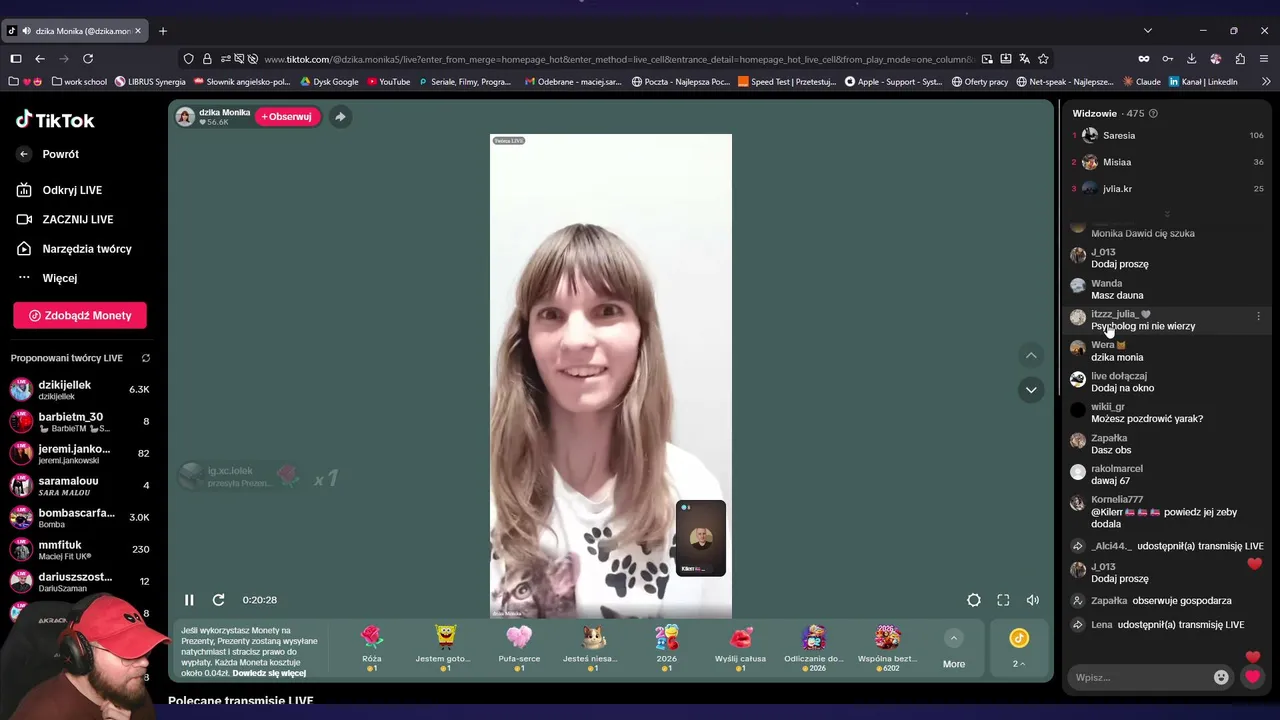The width and height of the screenshot is (1280, 720).
Task: Click the wikii_gr comment
Action: point(1167,413)
